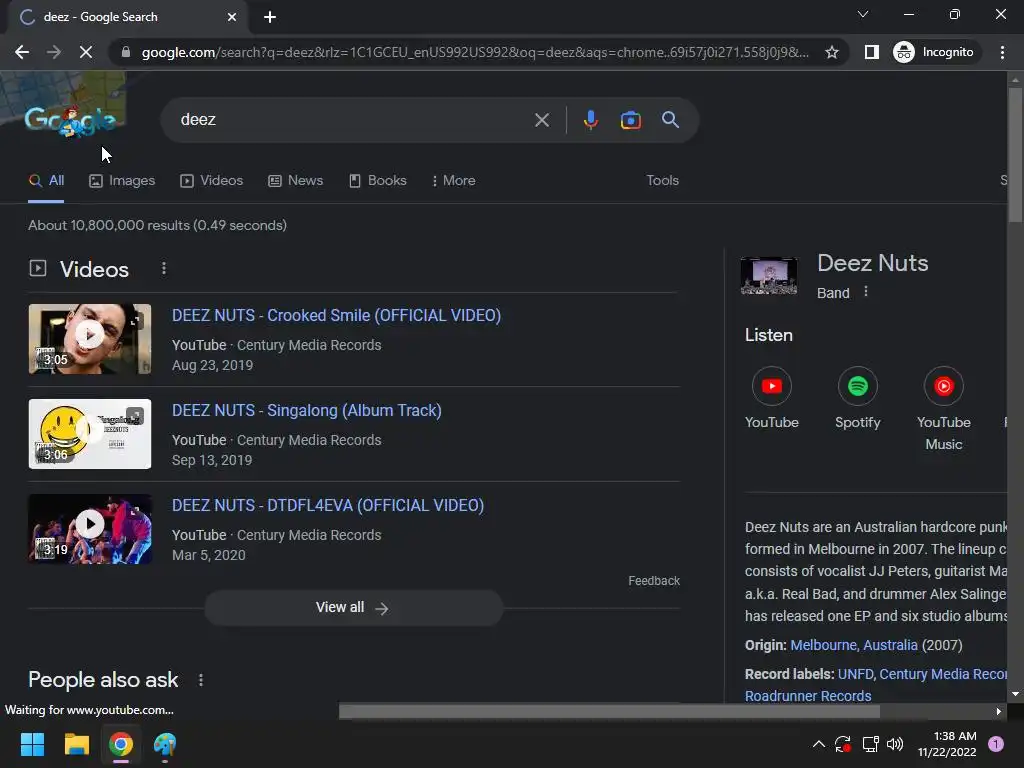Click the magnifier search button
The height and width of the screenshot is (768, 1024).
[670, 120]
